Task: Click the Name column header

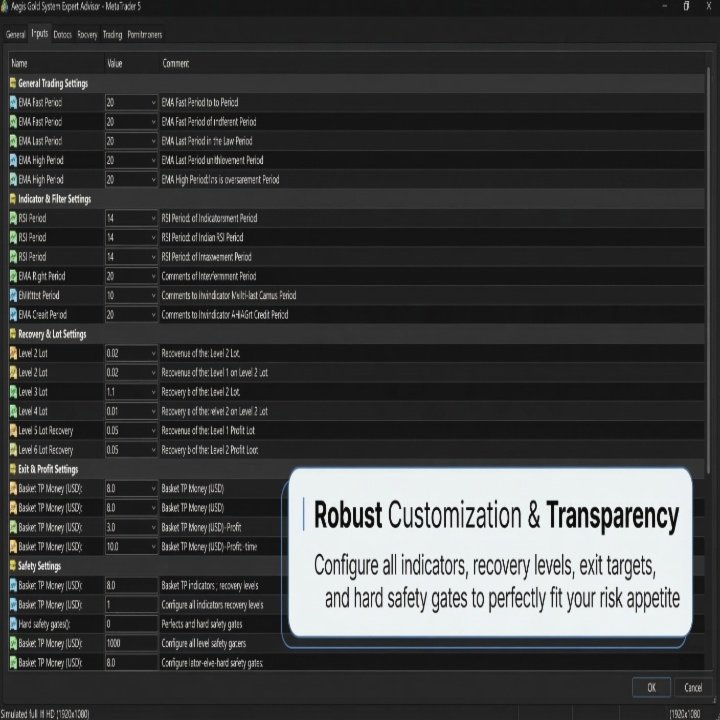Action: [x=56, y=63]
